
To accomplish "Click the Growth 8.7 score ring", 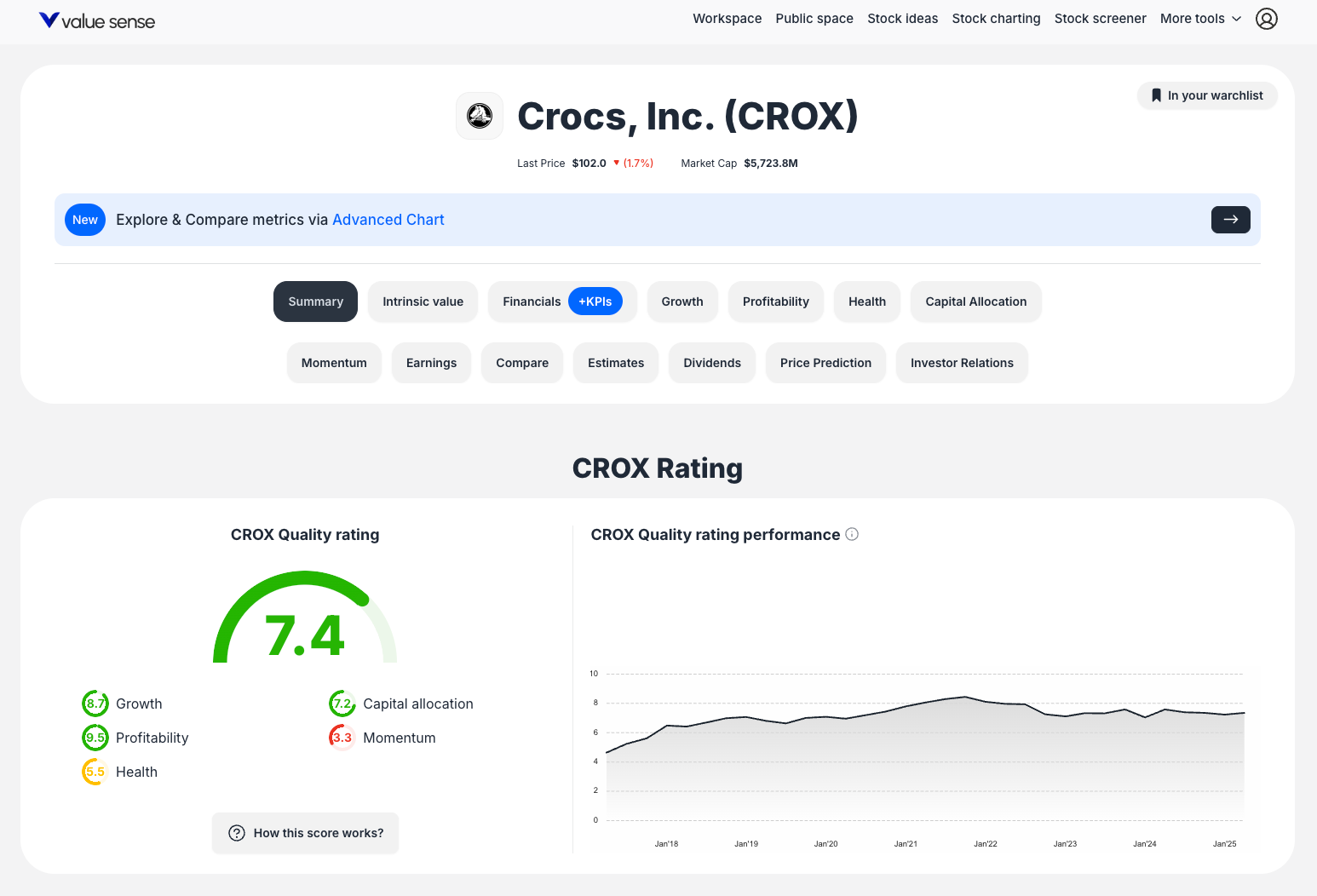I will (x=95, y=704).
